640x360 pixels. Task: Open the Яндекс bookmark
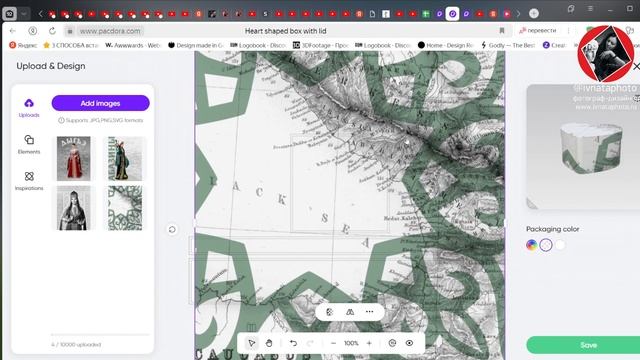pyautogui.click(x=23, y=45)
